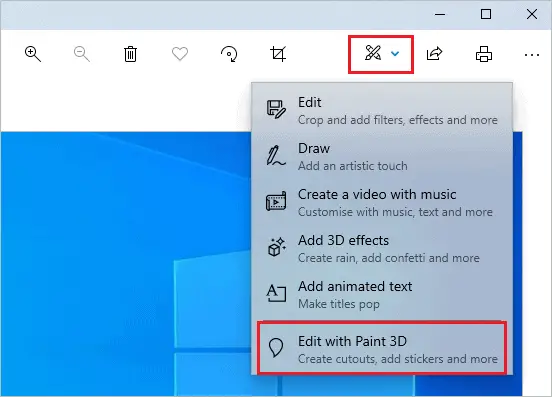Share the photo using the share icon
552x397 pixels.
[434, 54]
